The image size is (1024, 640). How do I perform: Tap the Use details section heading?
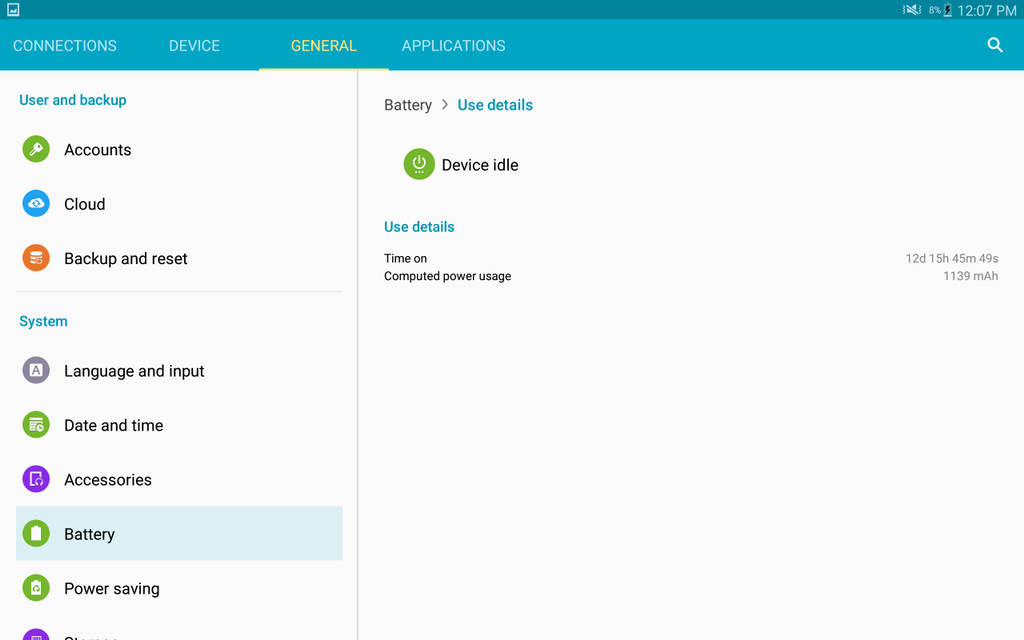(x=419, y=227)
